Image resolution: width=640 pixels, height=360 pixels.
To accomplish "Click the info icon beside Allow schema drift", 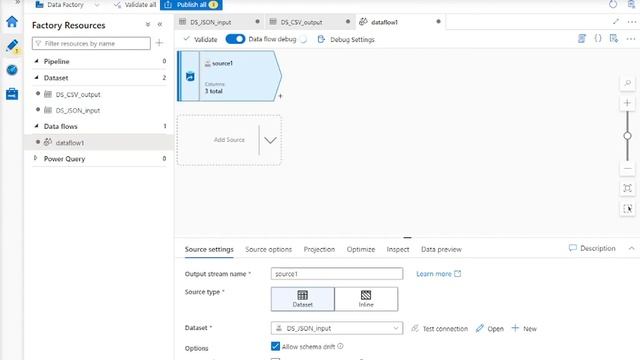I will pos(340,346).
